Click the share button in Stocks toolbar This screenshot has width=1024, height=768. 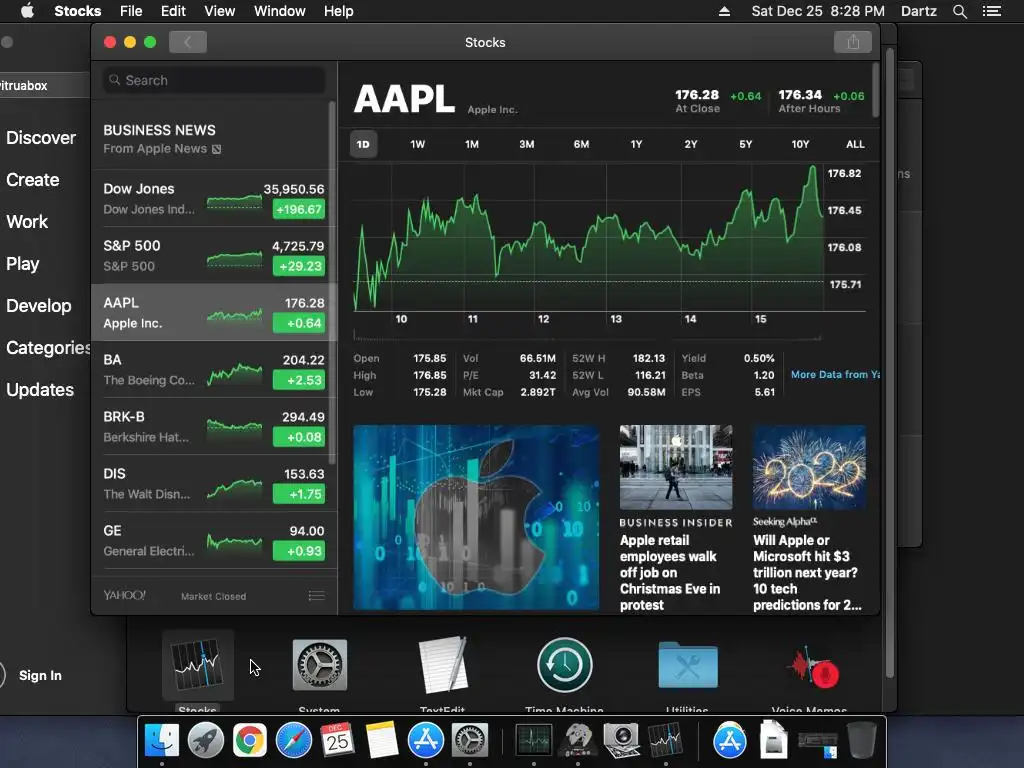coord(852,42)
